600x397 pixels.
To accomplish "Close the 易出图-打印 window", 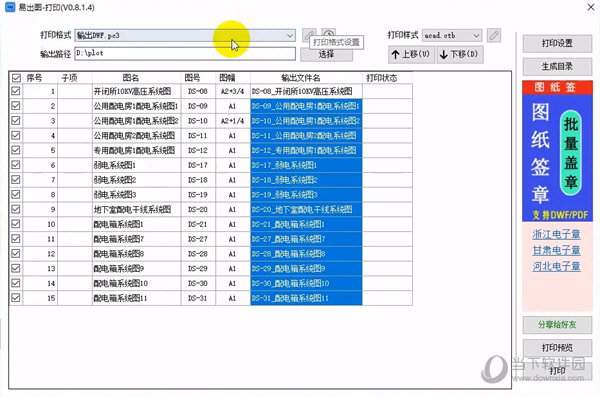I will coord(591,7).
